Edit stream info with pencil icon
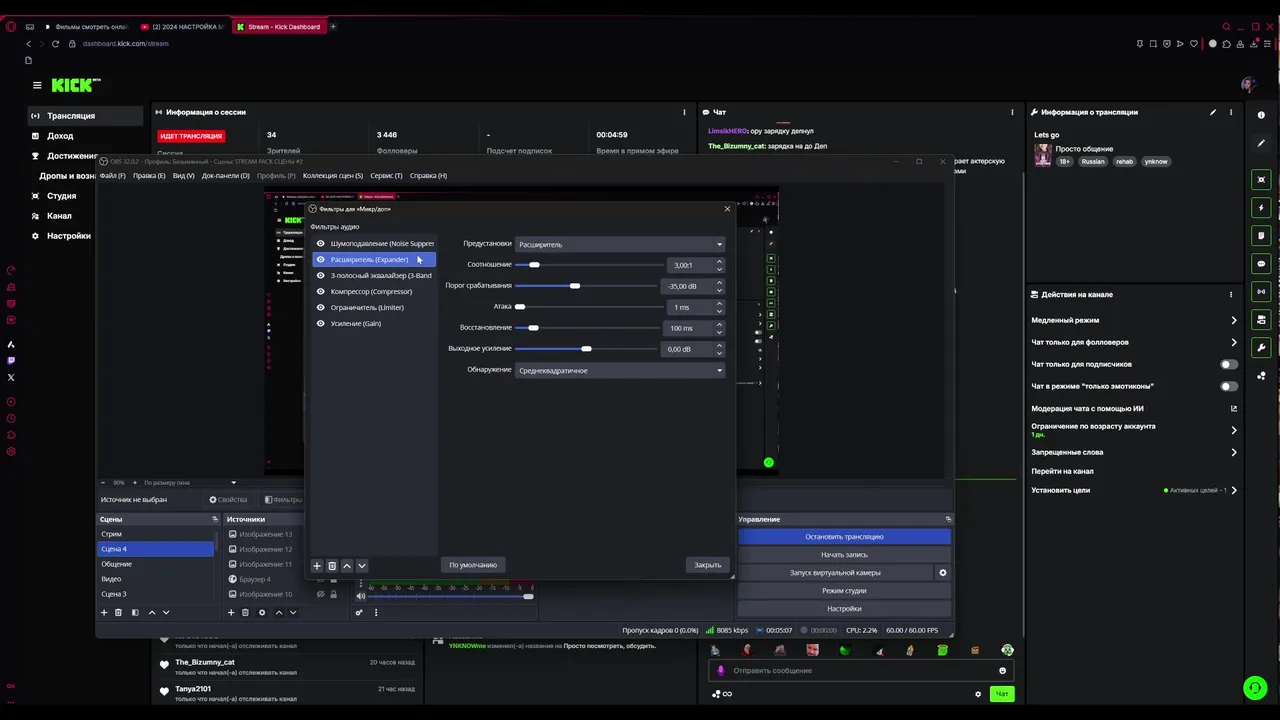1280x720 pixels. click(1213, 112)
